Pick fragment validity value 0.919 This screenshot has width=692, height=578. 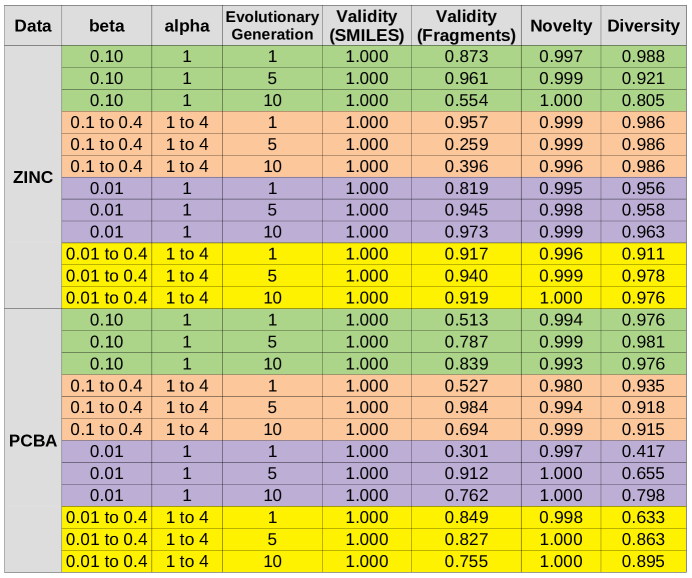coord(466,298)
